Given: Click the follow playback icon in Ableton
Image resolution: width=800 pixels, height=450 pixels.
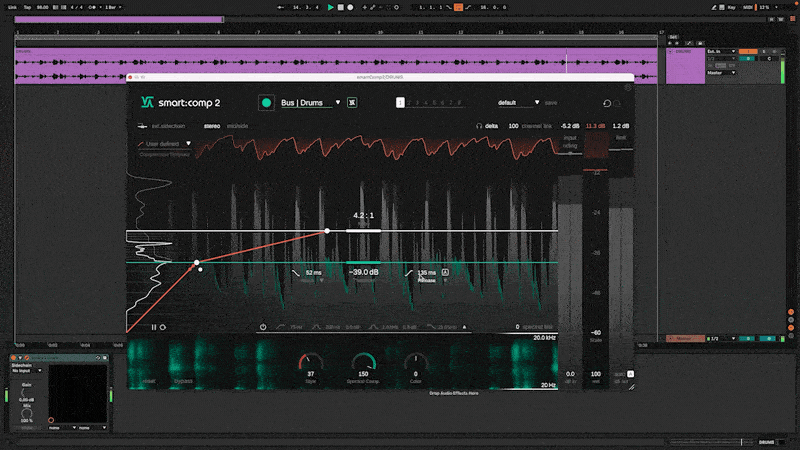Looking at the screenshot, I should (x=280, y=7).
